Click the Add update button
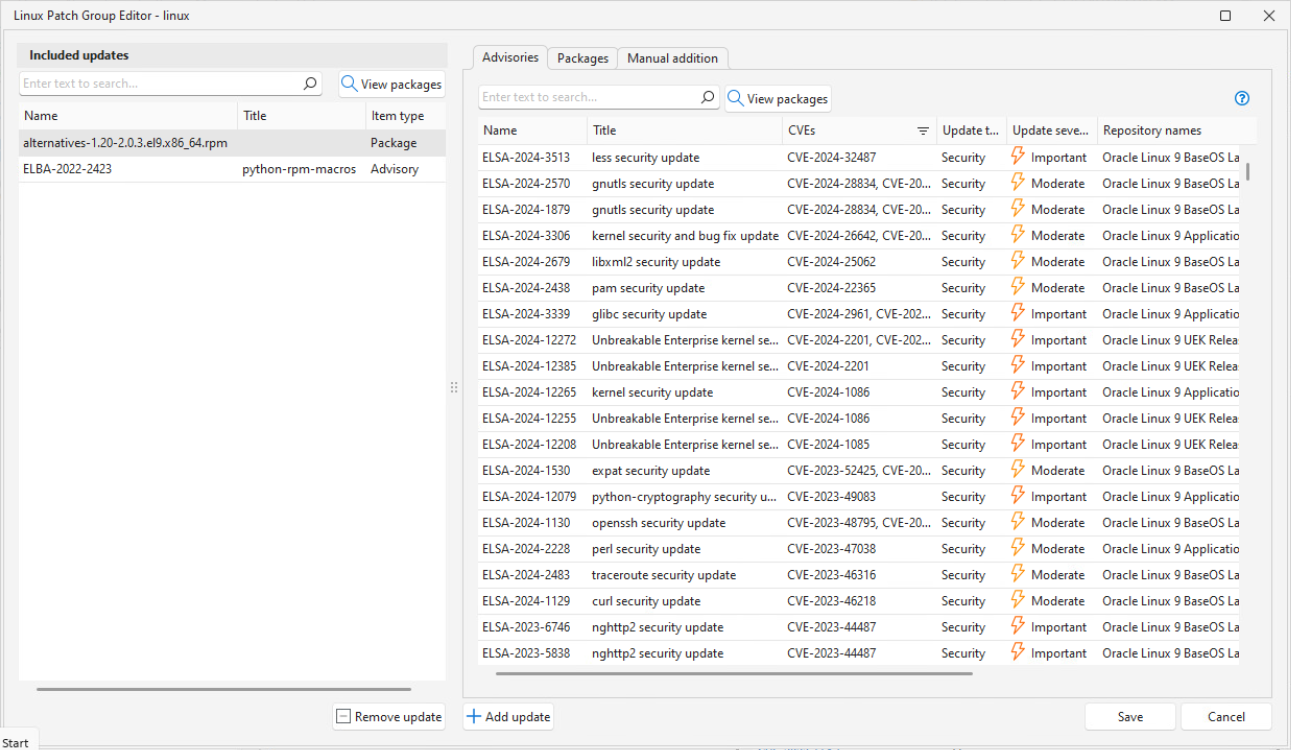This screenshot has height=750, width=1291. tap(508, 716)
